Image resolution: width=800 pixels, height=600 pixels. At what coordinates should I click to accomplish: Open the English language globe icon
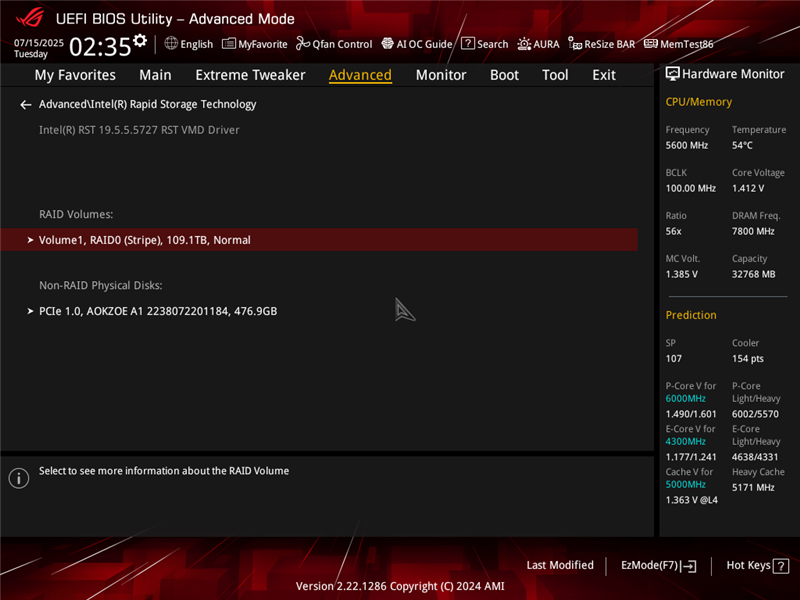pos(171,43)
